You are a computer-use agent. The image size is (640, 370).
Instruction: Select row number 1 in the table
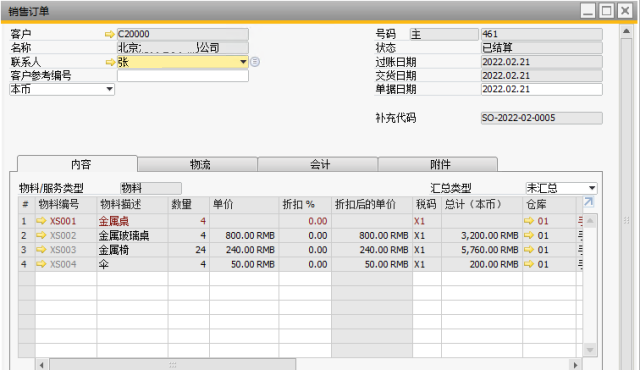point(27,221)
